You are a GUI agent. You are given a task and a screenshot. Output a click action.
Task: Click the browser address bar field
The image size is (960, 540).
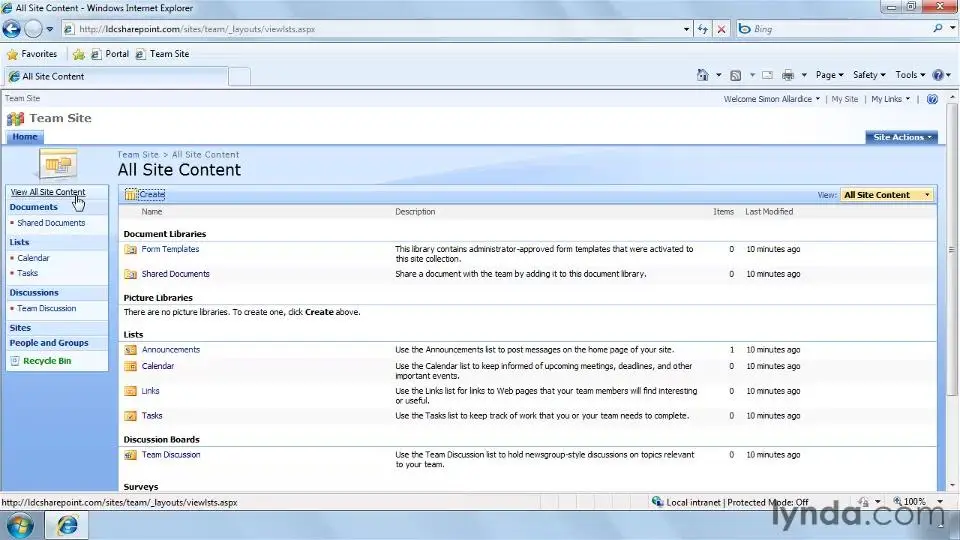pyautogui.click(x=373, y=29)
